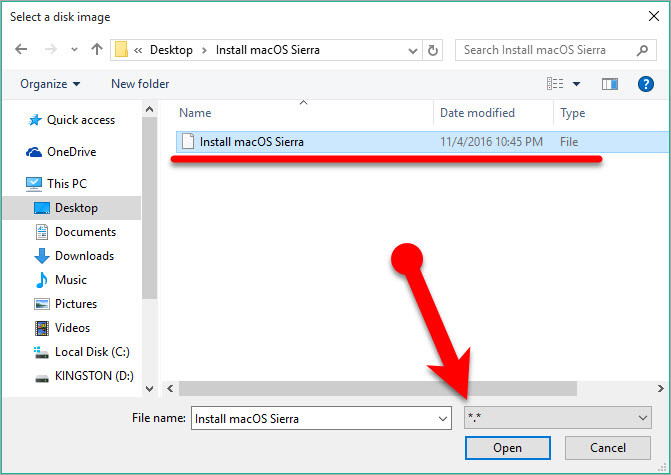Open the *.* file type filter
Image resolution: width=671 pixels, height=475 pixels.
click(x=558, y=418)
